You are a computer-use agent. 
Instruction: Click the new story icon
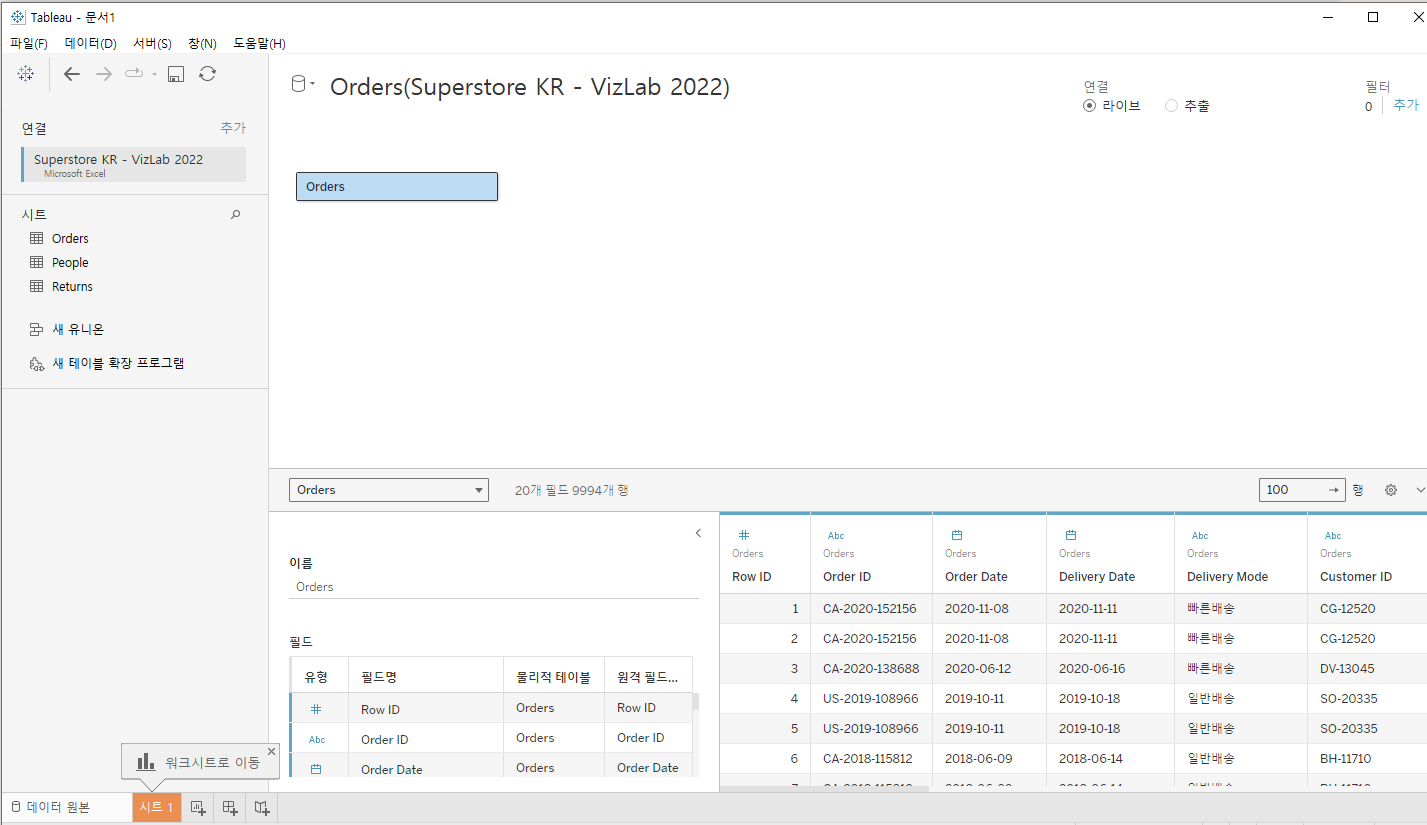coord(262,808)
